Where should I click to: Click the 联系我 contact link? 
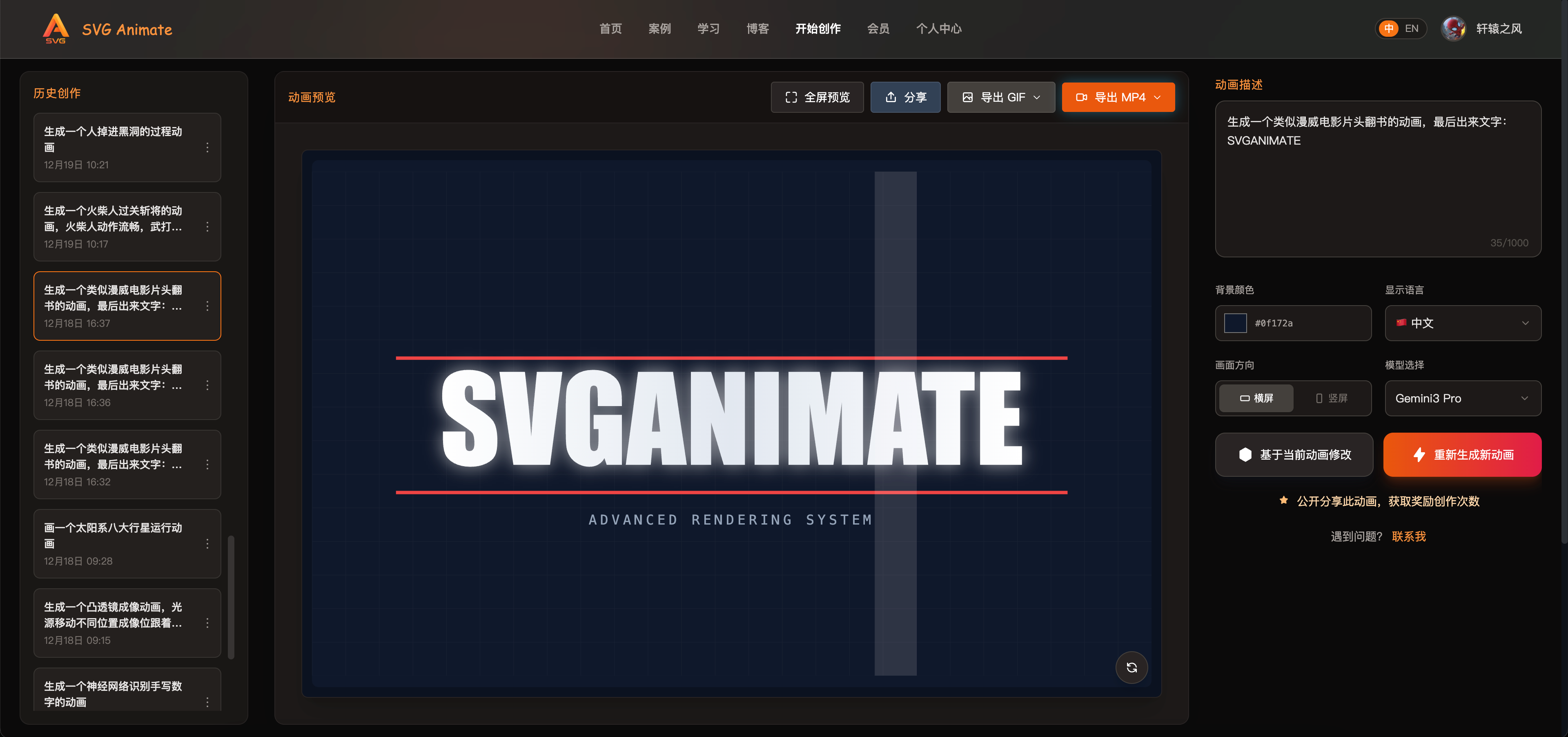point(1408,536)
